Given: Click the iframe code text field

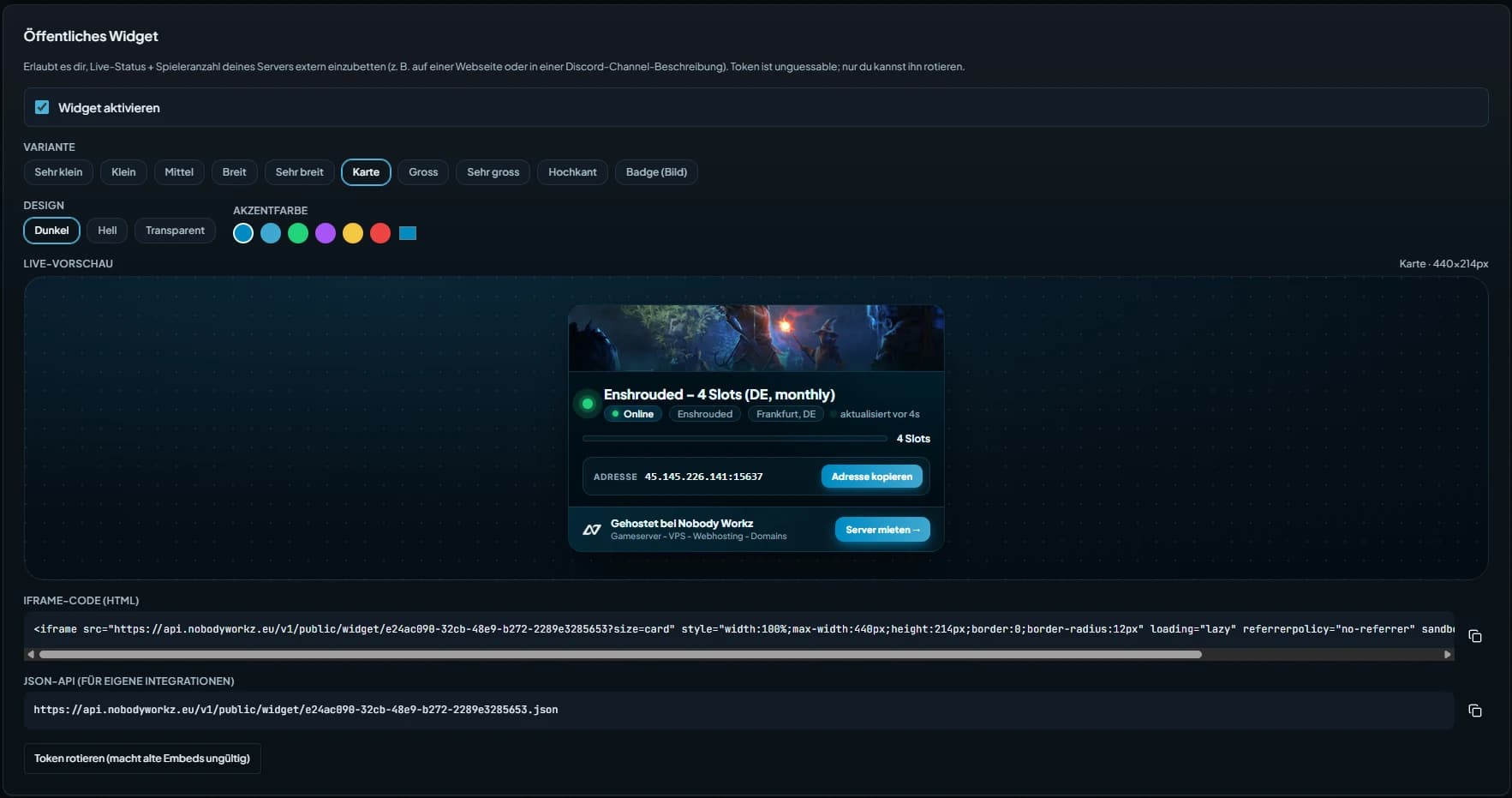Looking at the screenshot, I should tap(739, 629).
